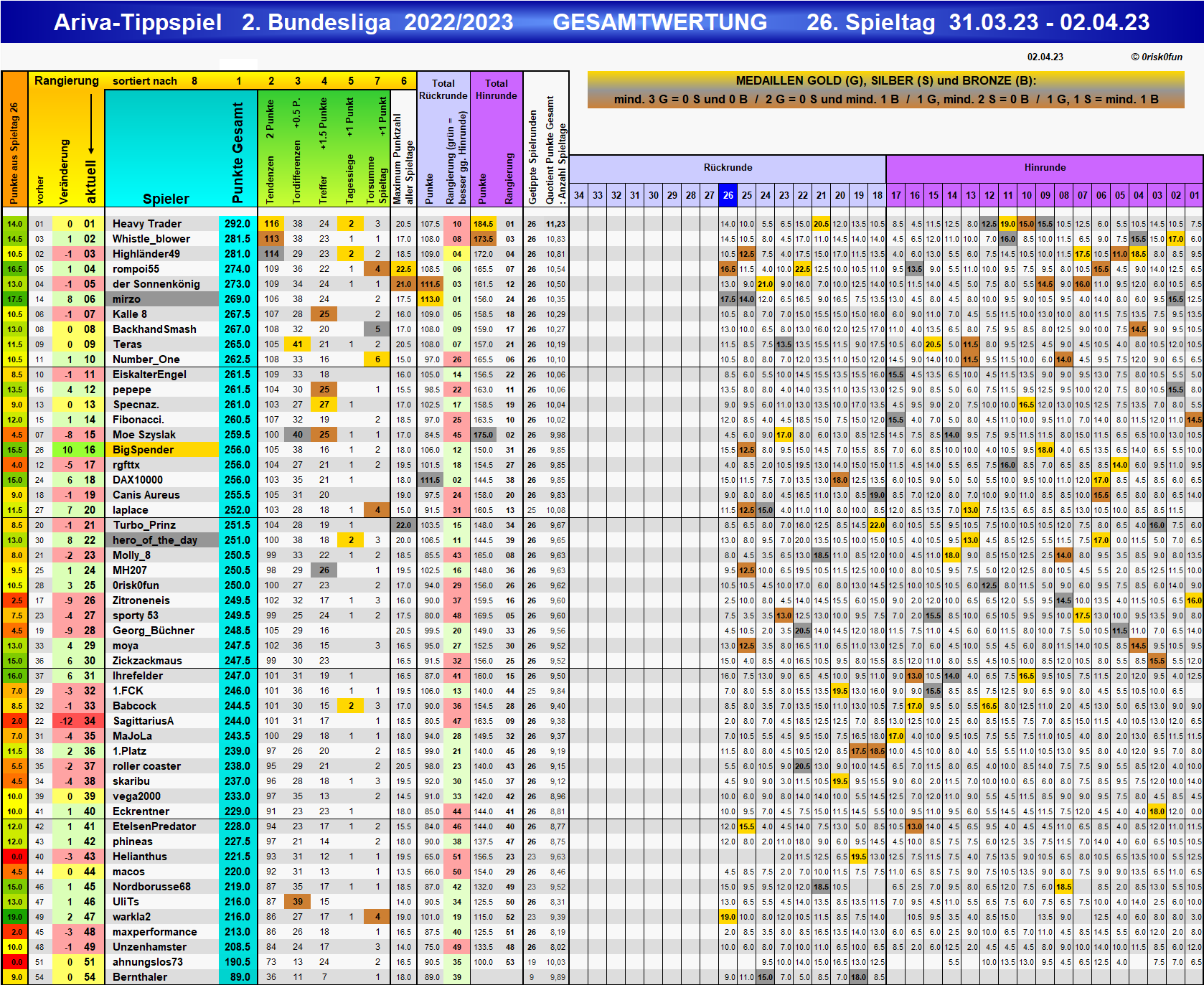Select total points value 281.5
The image size is (1204, 985).
(x=237, y=239)
